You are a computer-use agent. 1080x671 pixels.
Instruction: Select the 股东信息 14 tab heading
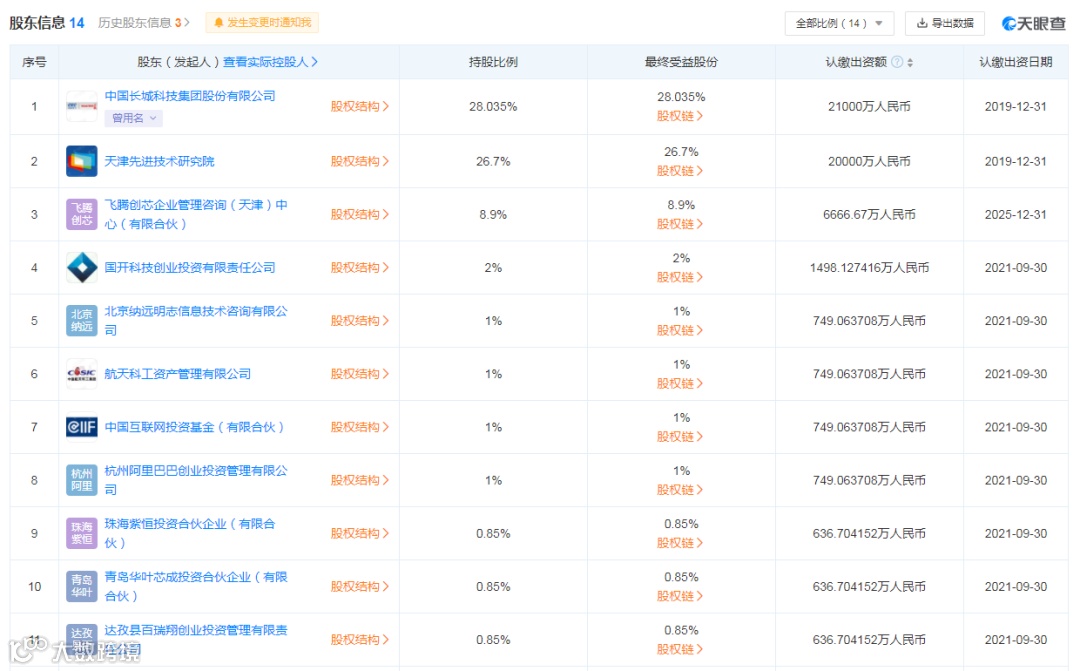[x=47, y=23]
